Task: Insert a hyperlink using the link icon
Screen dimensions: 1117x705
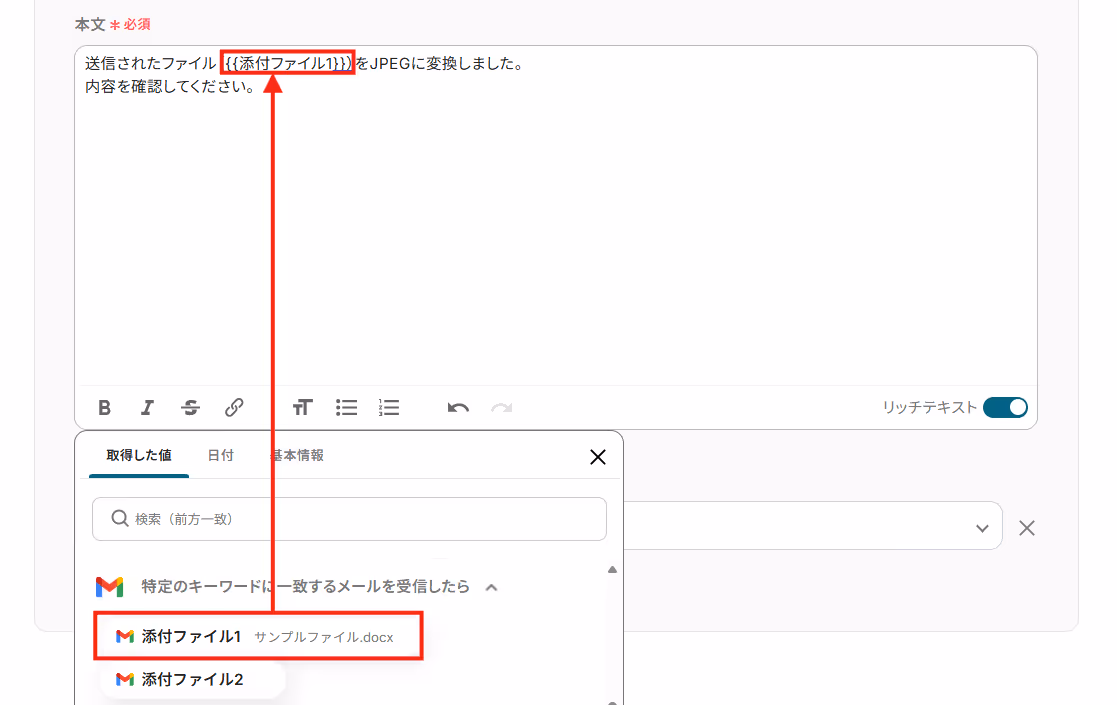Action: (234, 407)
